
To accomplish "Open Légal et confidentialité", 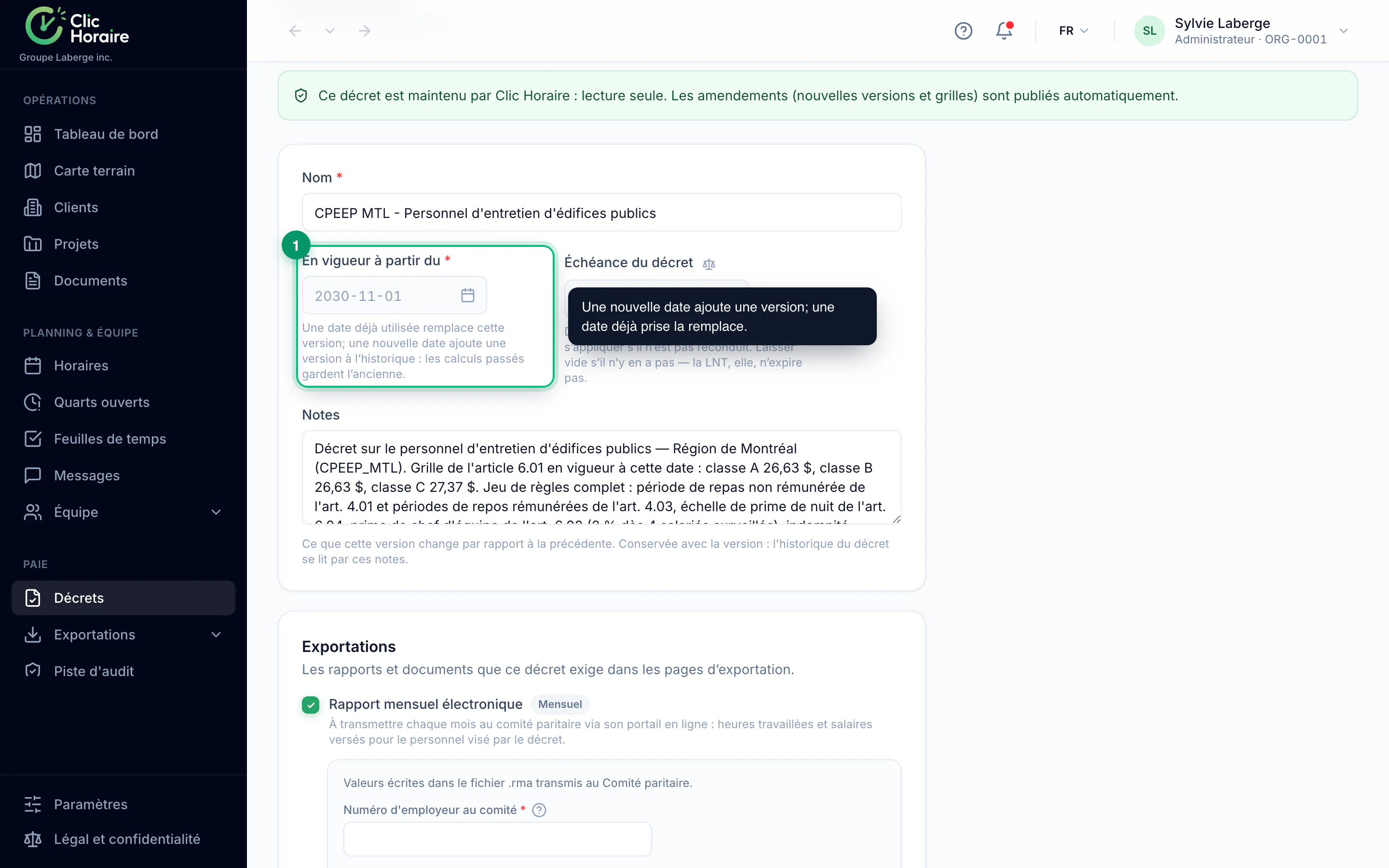I will [123, 839].
